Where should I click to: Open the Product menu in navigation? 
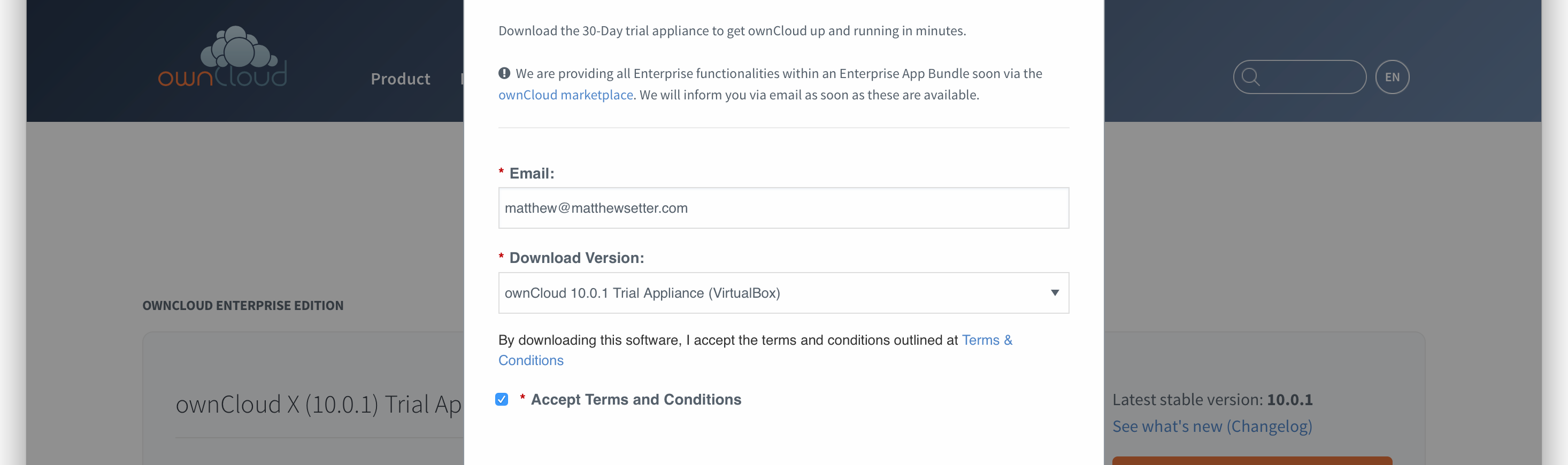tap(401, 79)
